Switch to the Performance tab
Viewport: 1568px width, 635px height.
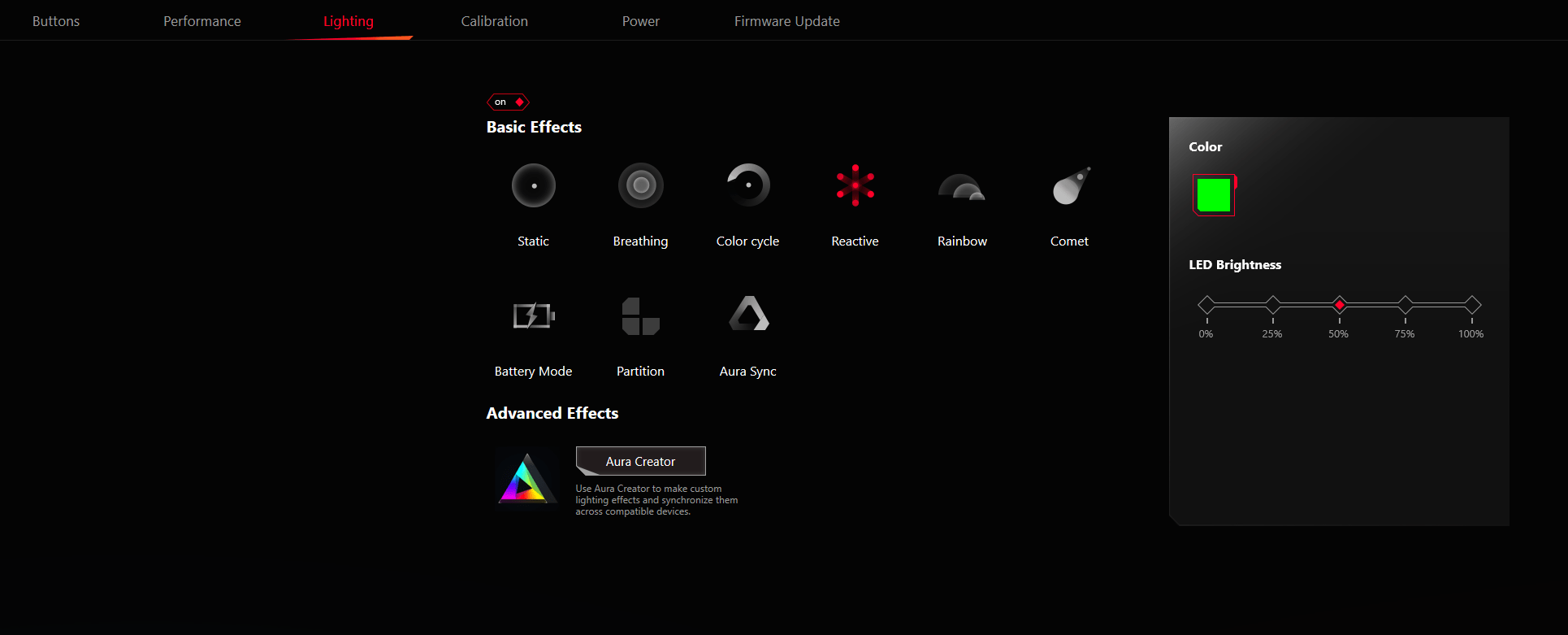[x=202, y=21]
